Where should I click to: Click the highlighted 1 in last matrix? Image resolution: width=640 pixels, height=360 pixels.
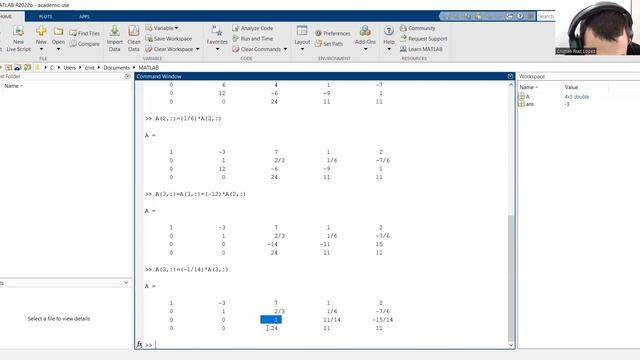coord(271,320)
